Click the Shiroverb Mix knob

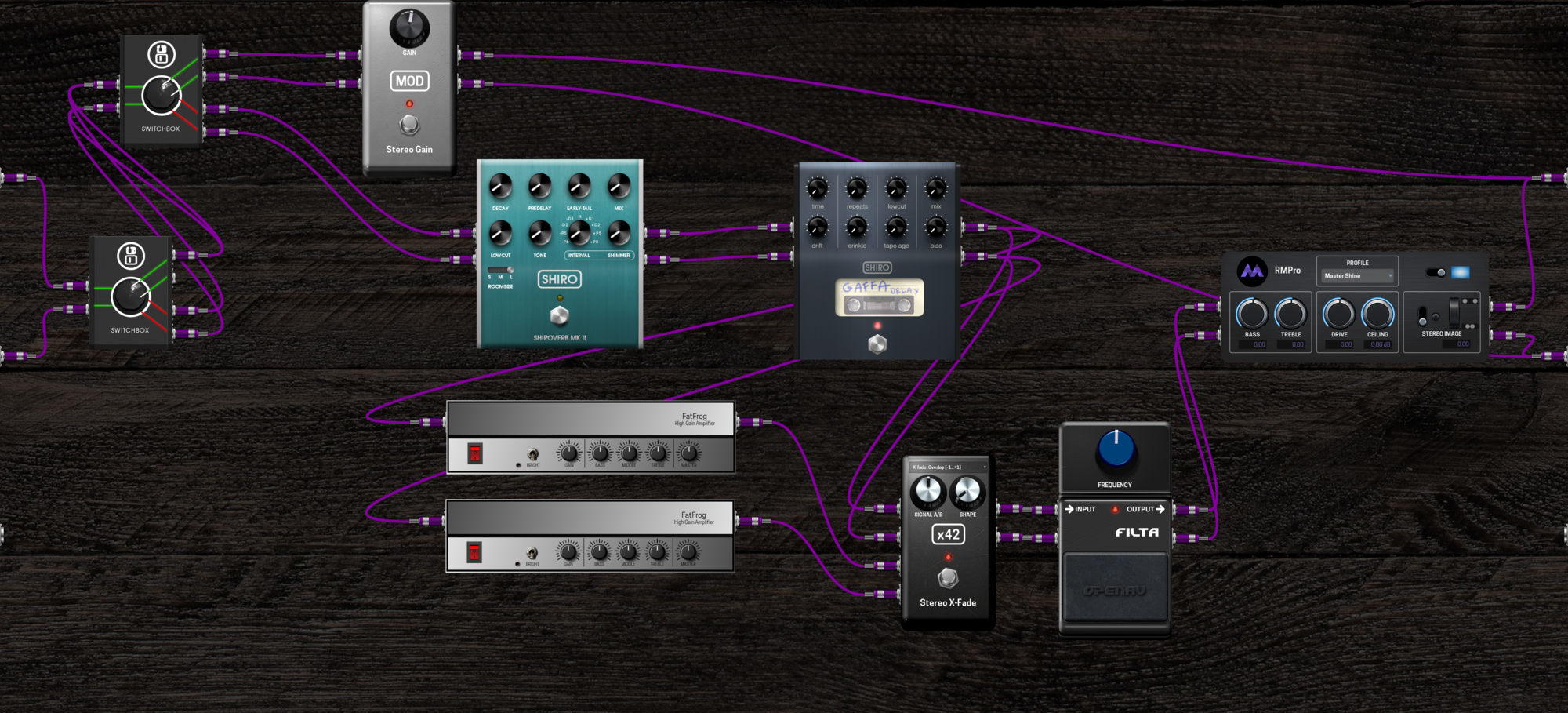(619, 187)
